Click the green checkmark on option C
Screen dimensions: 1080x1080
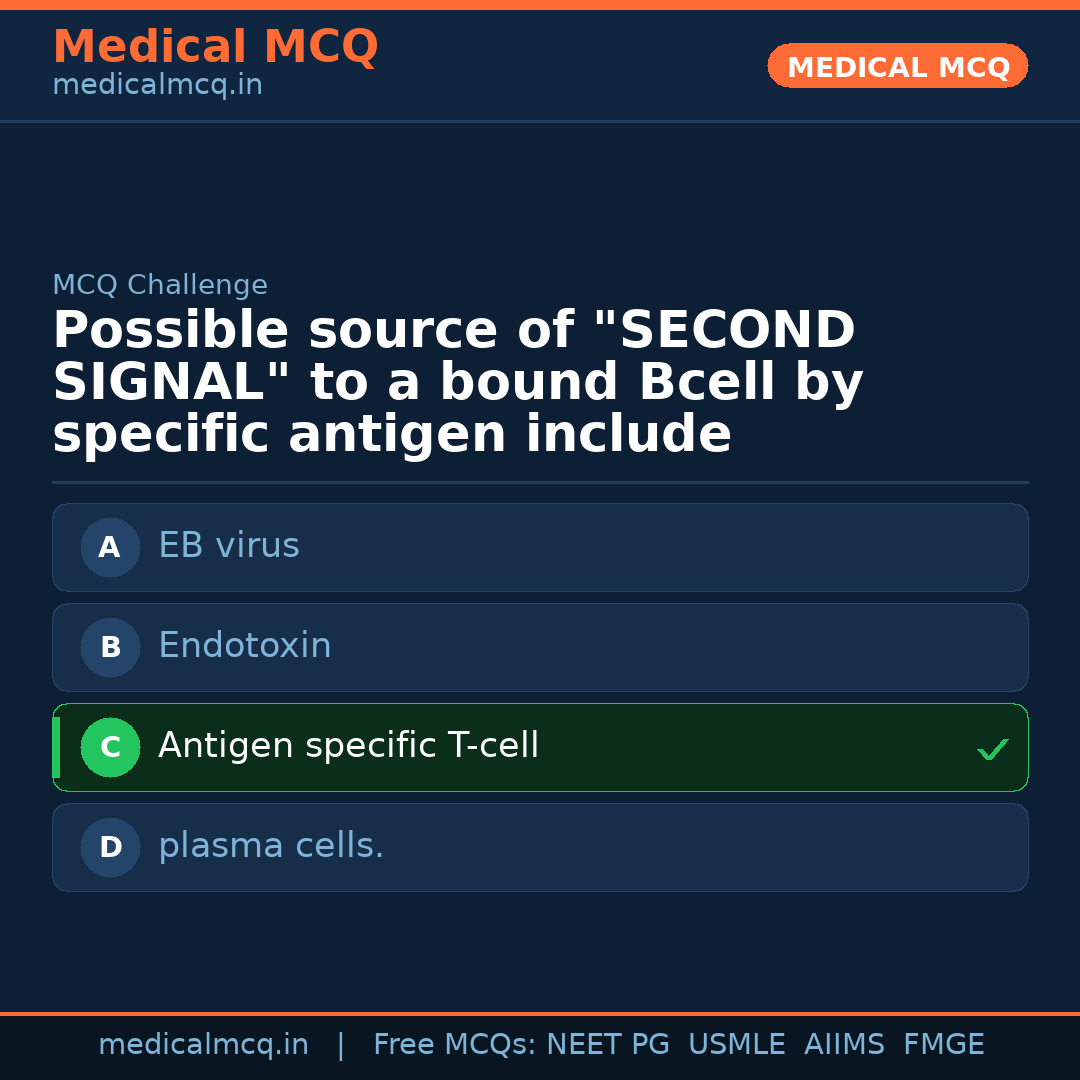click(992, 749)
